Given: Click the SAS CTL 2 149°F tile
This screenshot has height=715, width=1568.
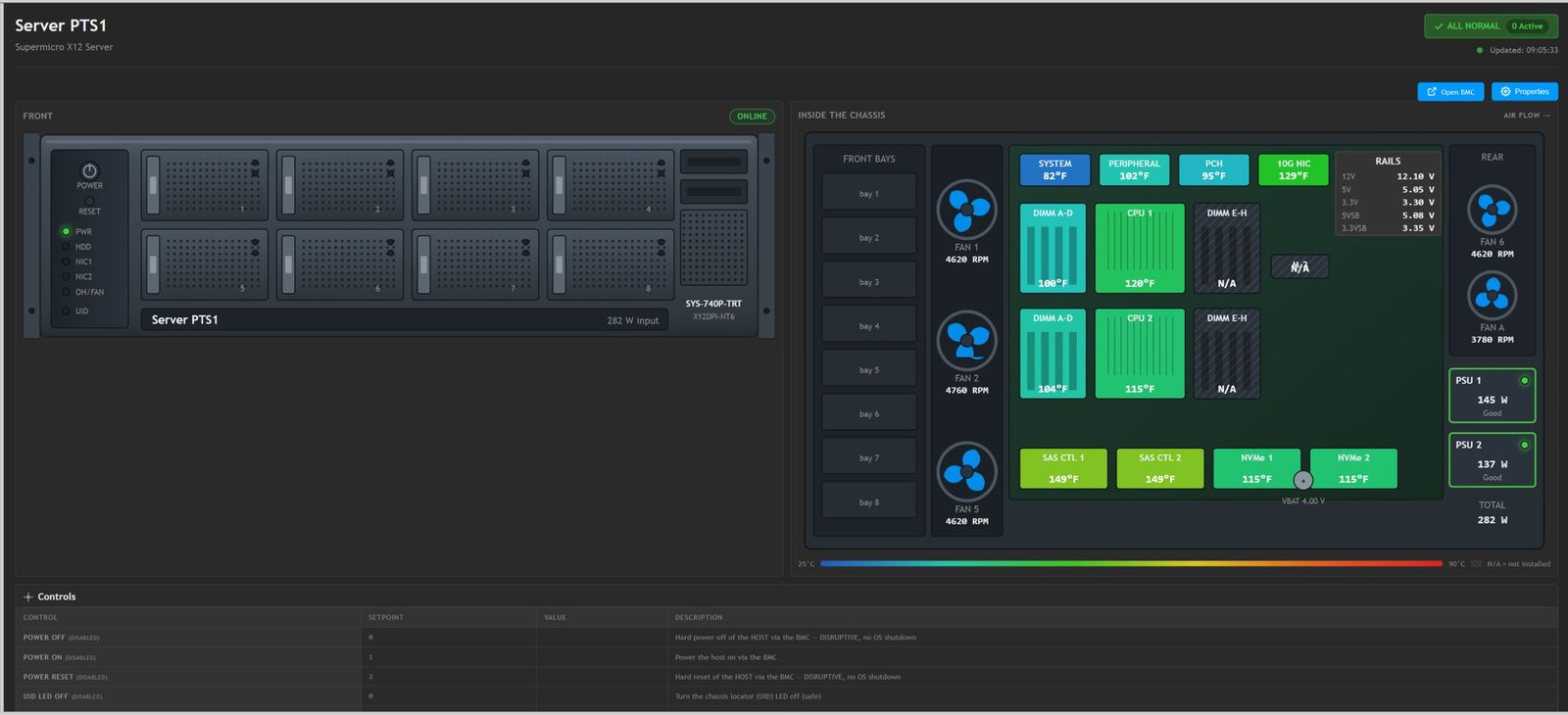Looking at the screenshot, I should pyautogui.click(x=1160, y=468).
